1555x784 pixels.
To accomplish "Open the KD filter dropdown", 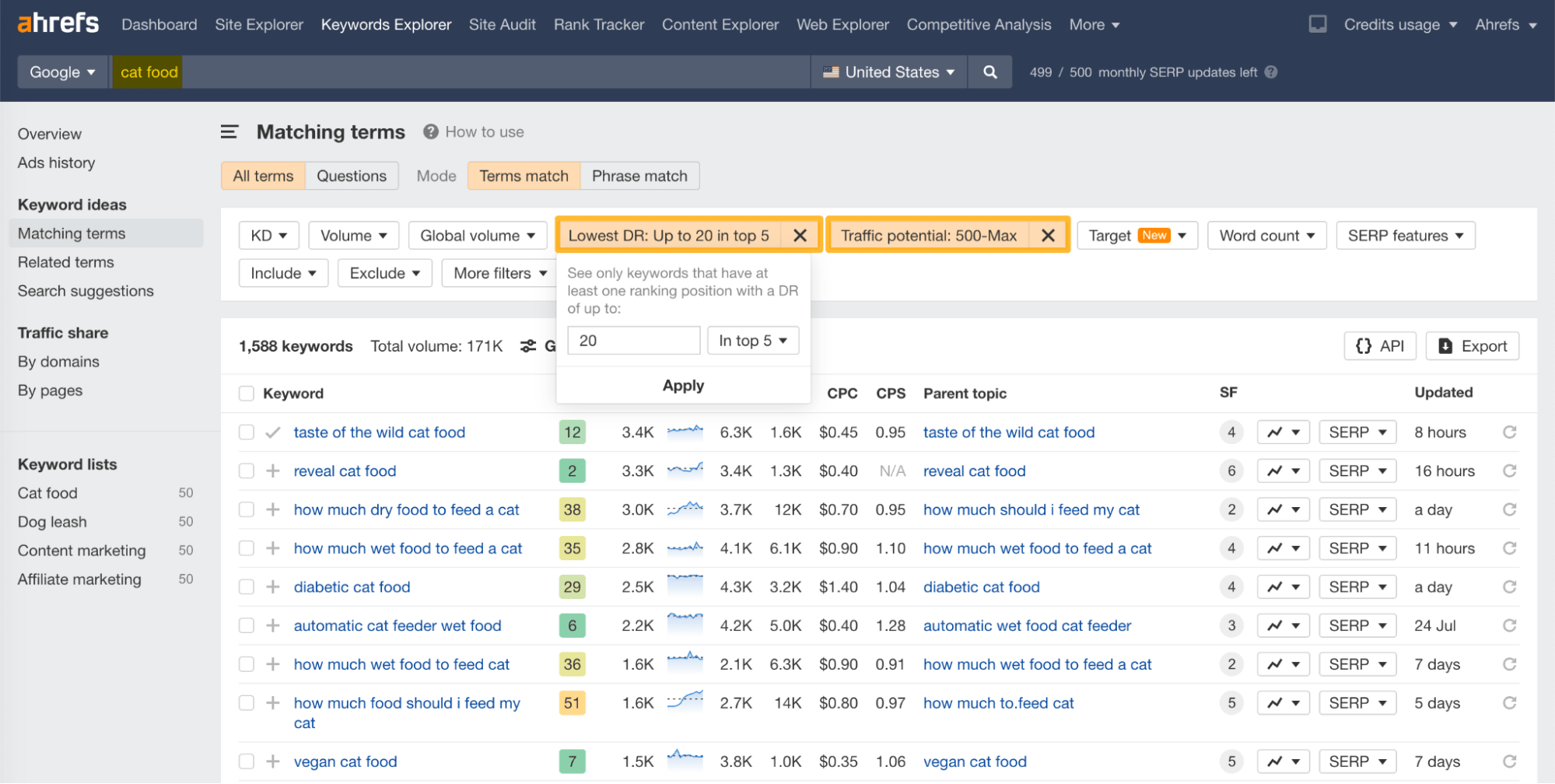I will coord(268,235).
